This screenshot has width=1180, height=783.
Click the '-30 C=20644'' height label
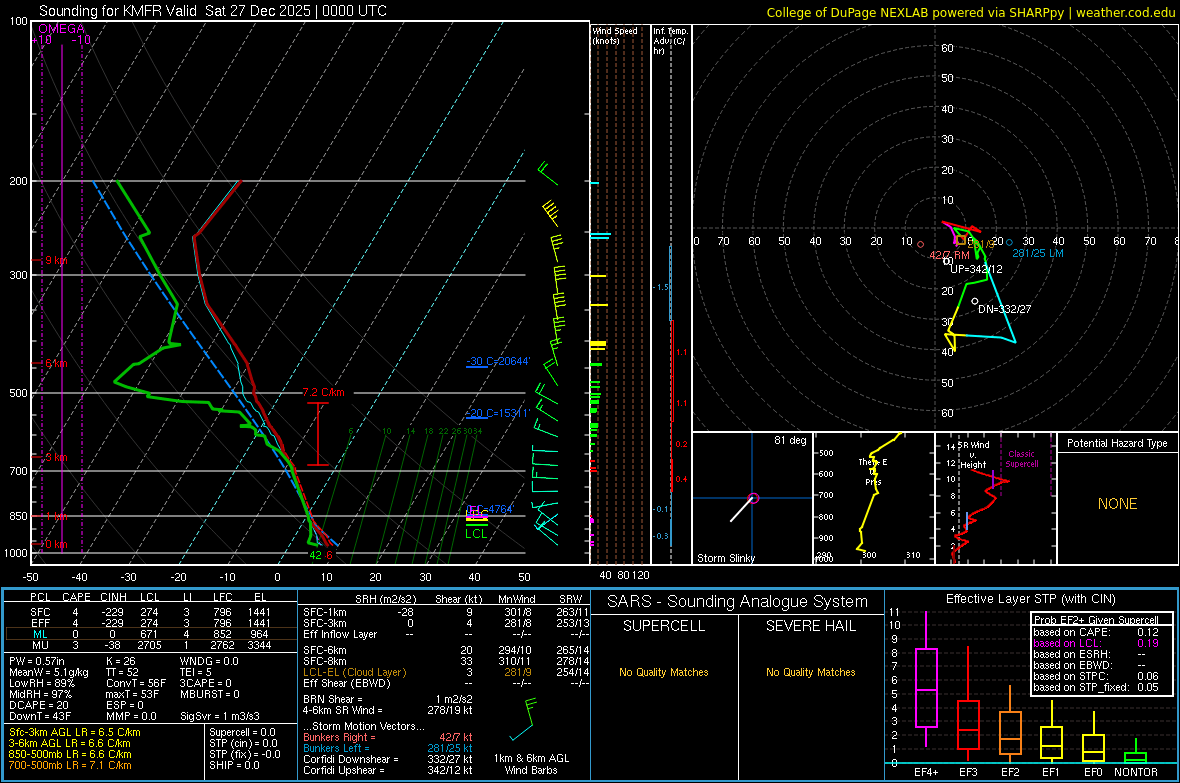[x=498, y=361]
